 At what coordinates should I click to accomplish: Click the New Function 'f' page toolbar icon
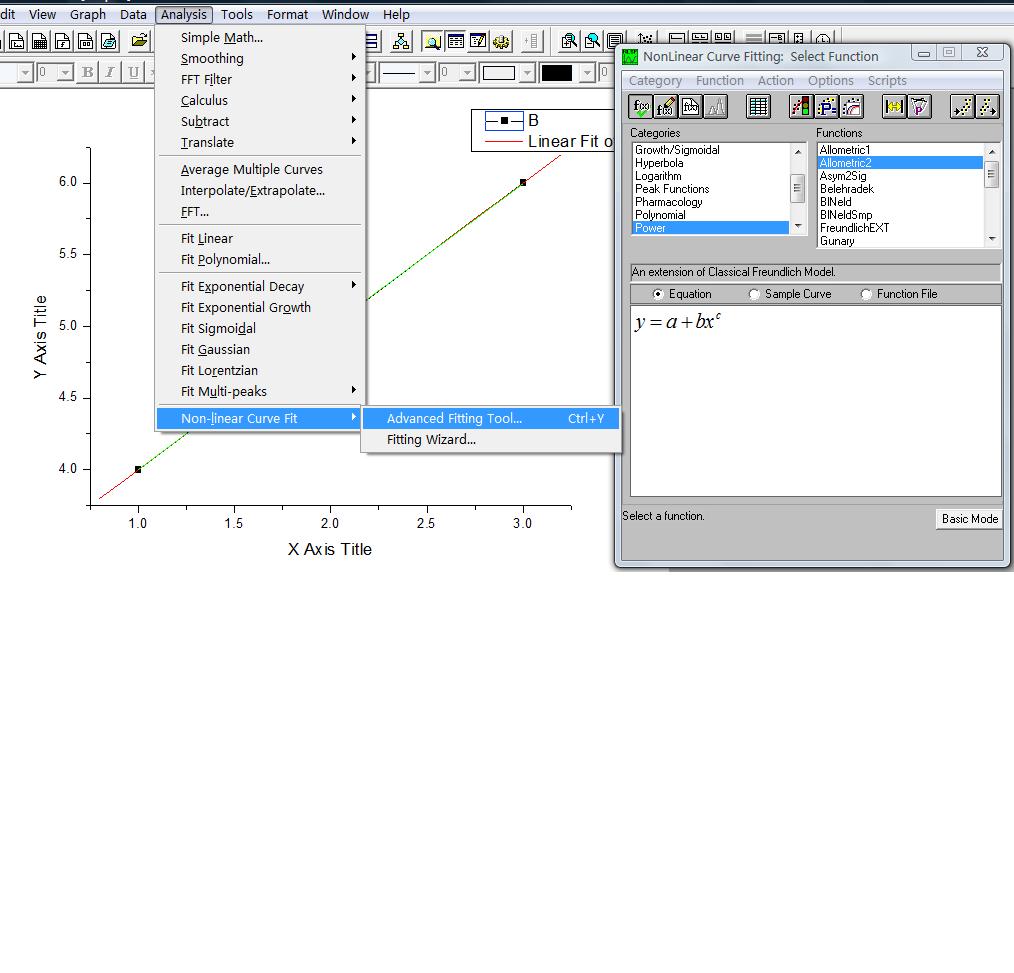(62, 42)
